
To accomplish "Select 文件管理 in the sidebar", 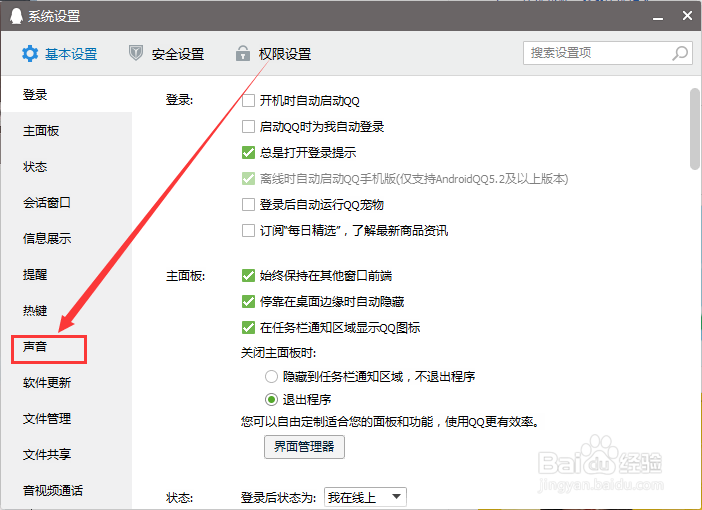I will tap(66, 419).
